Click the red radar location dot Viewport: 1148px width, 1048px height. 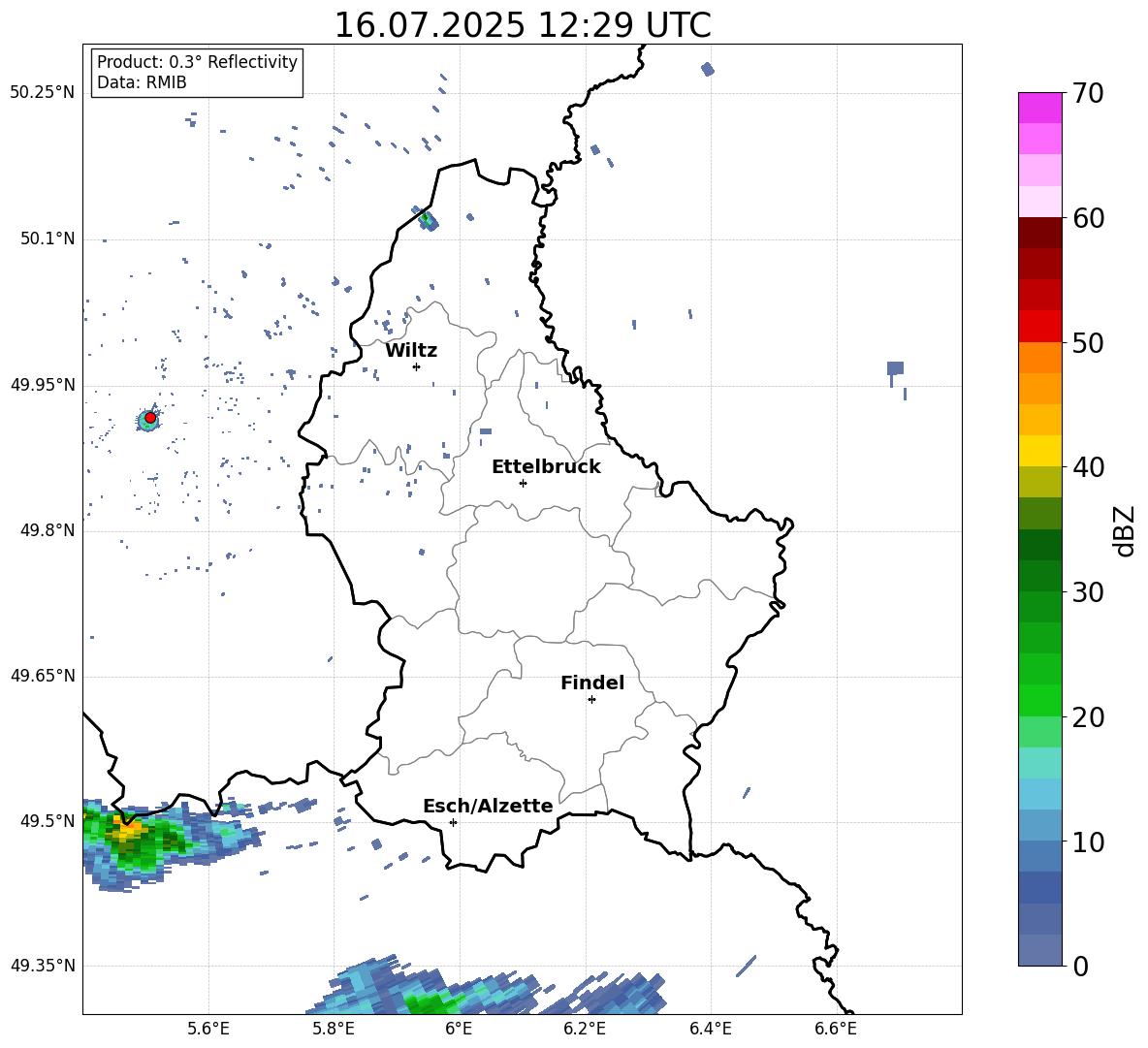click(x=150, y=418)
